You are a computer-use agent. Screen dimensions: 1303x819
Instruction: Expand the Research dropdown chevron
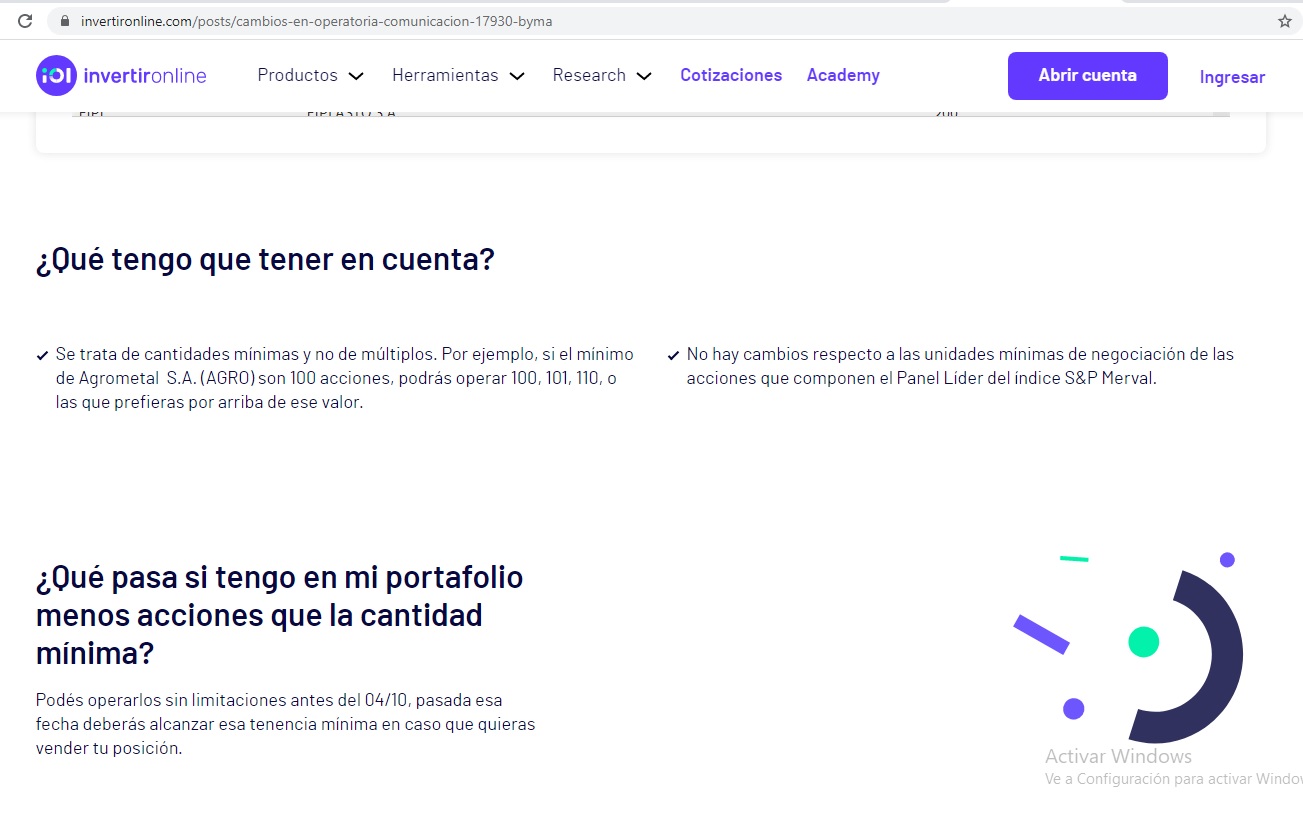[644, 75]
